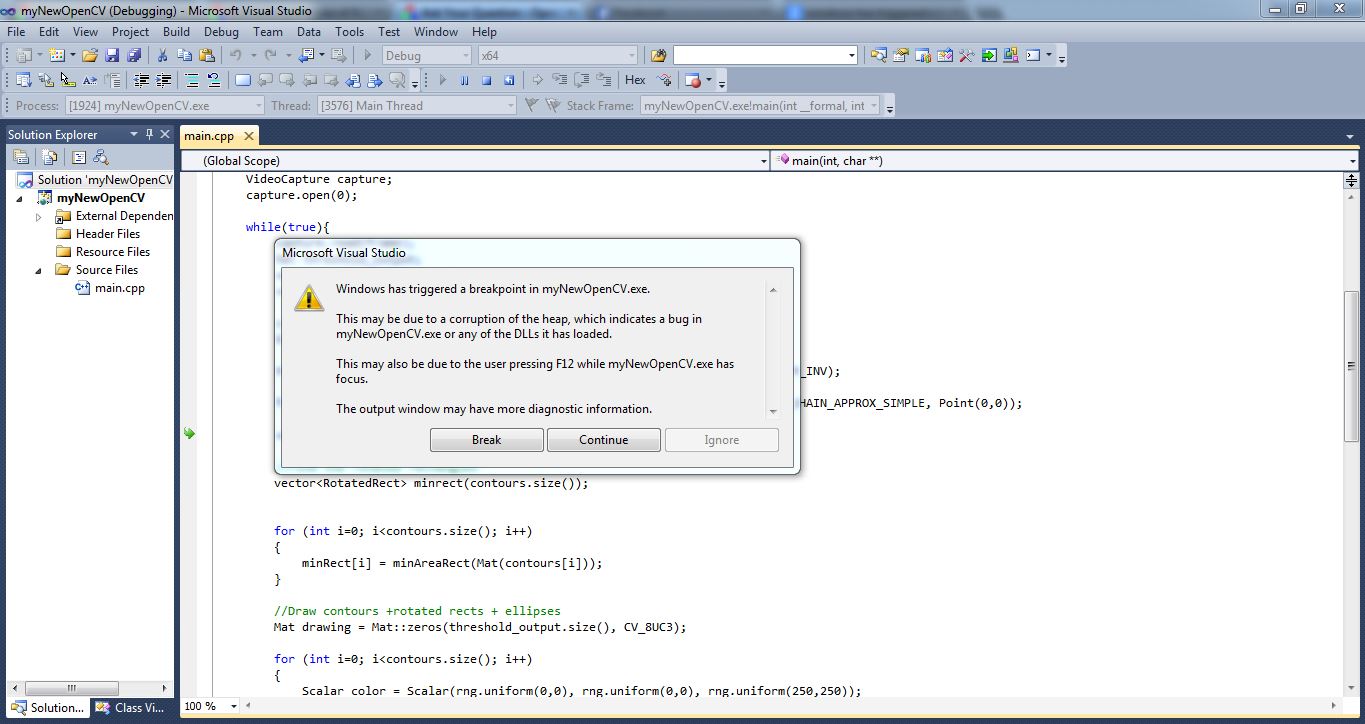Screen dimensions: 1365x724
Task: Comment out selected lines icon
Action: pyautogui.click(x=193, y=80)
